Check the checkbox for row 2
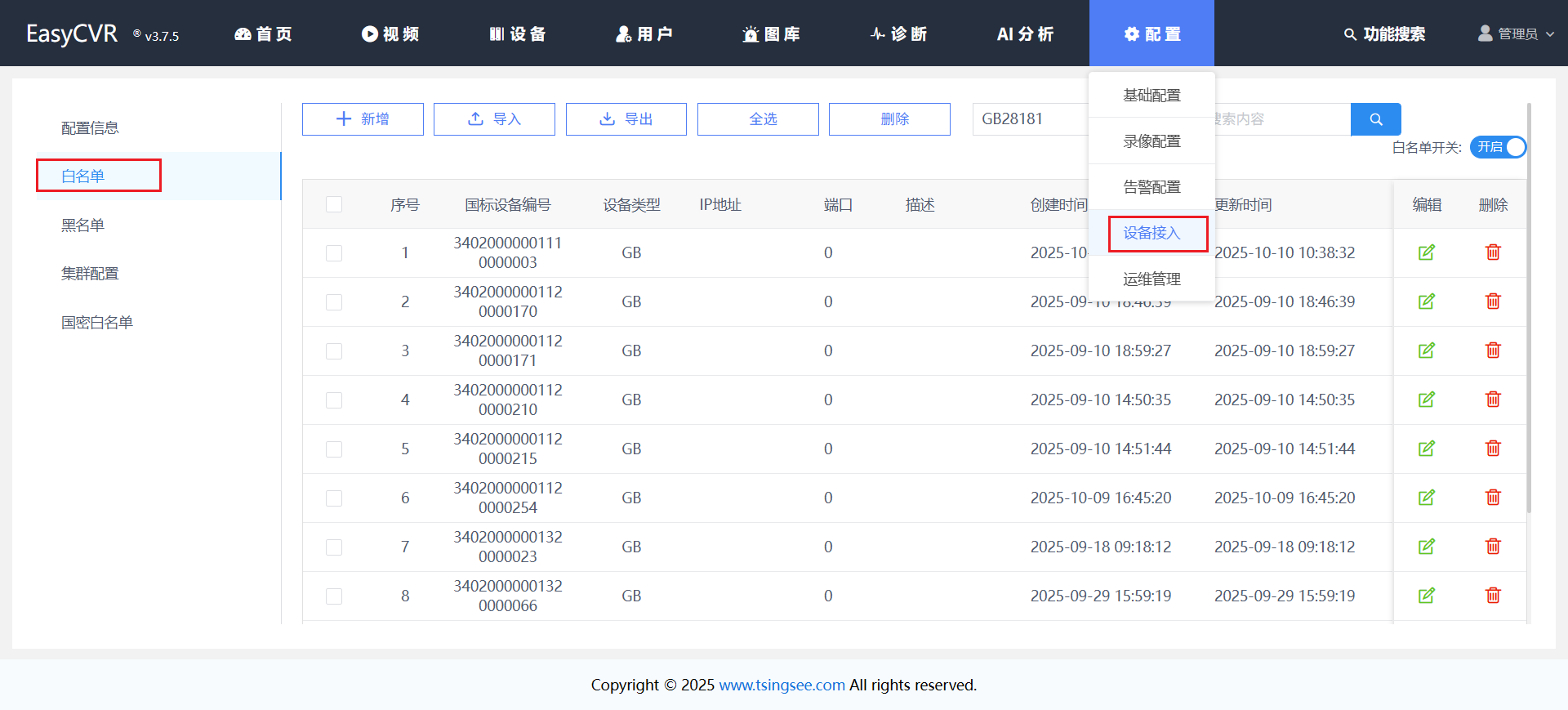This screenshot has width=1568, height=710. pos(334,302)
